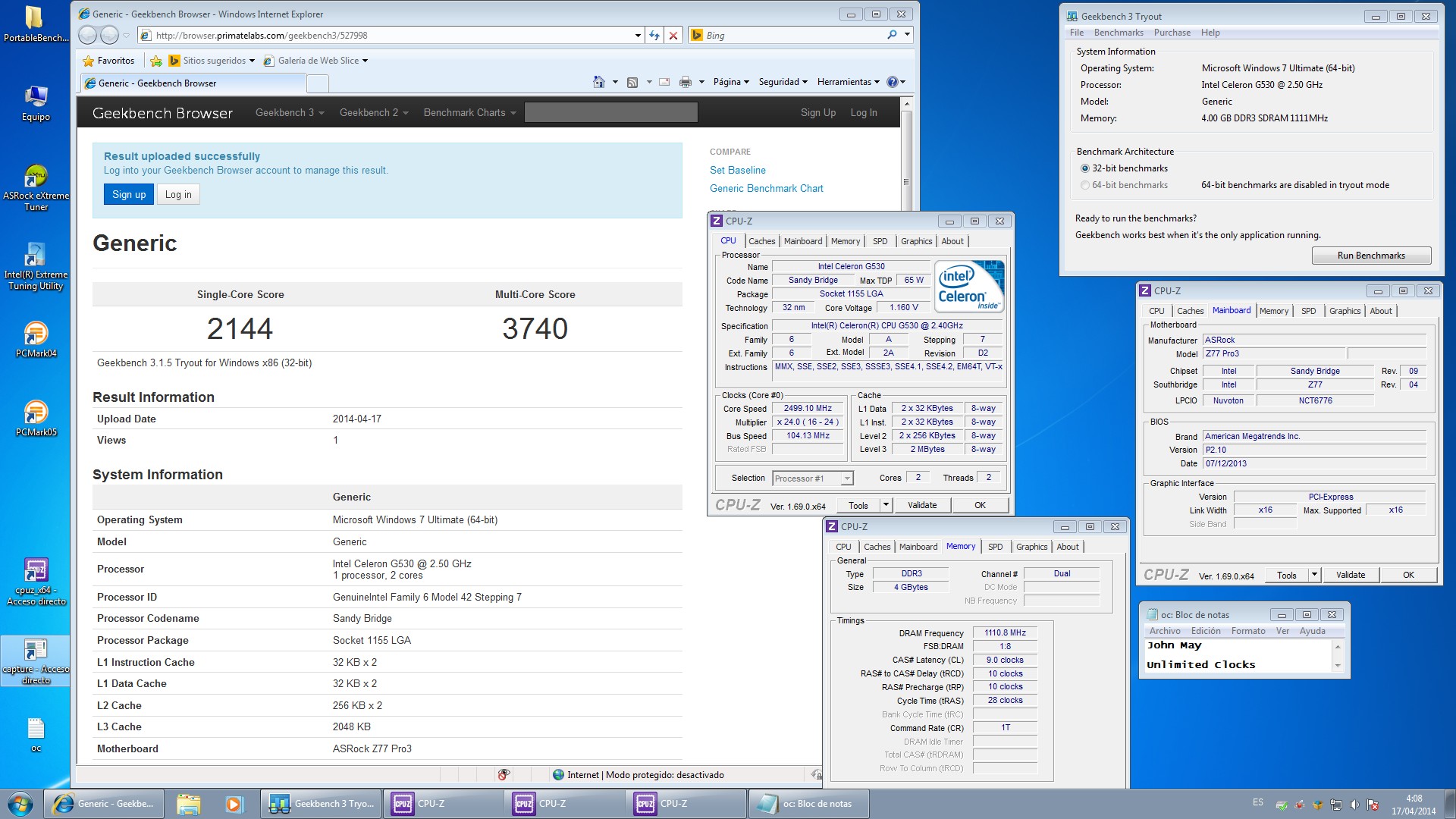Click the volume speaker tray icon

click(x=1354, y=805)
